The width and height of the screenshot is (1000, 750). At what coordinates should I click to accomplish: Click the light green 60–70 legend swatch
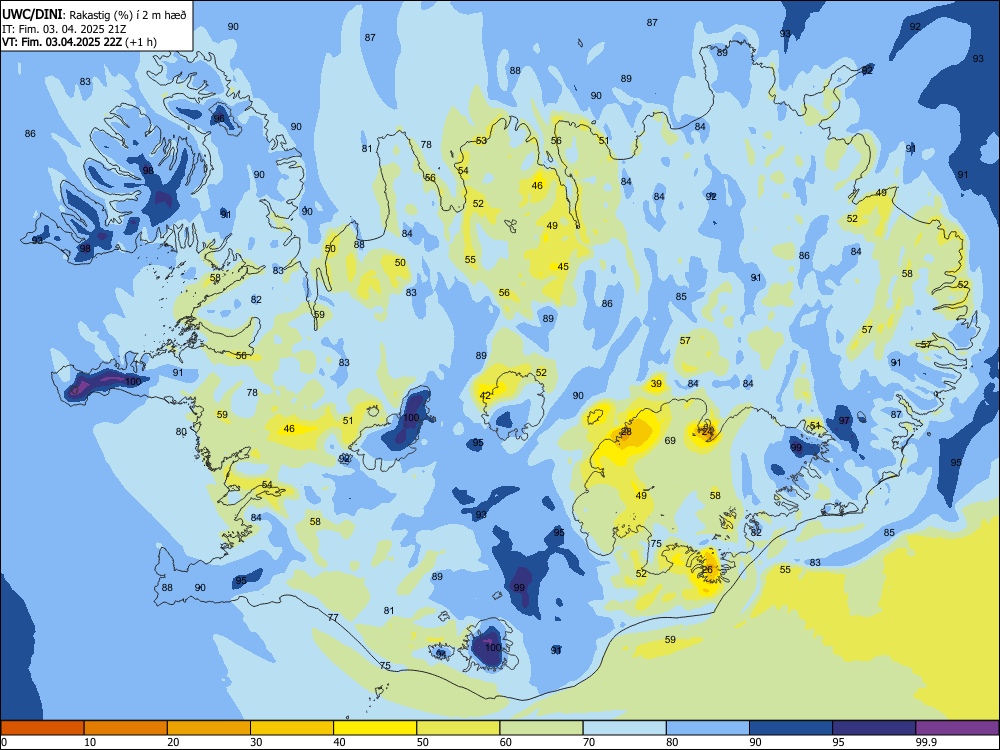point(541,728)
